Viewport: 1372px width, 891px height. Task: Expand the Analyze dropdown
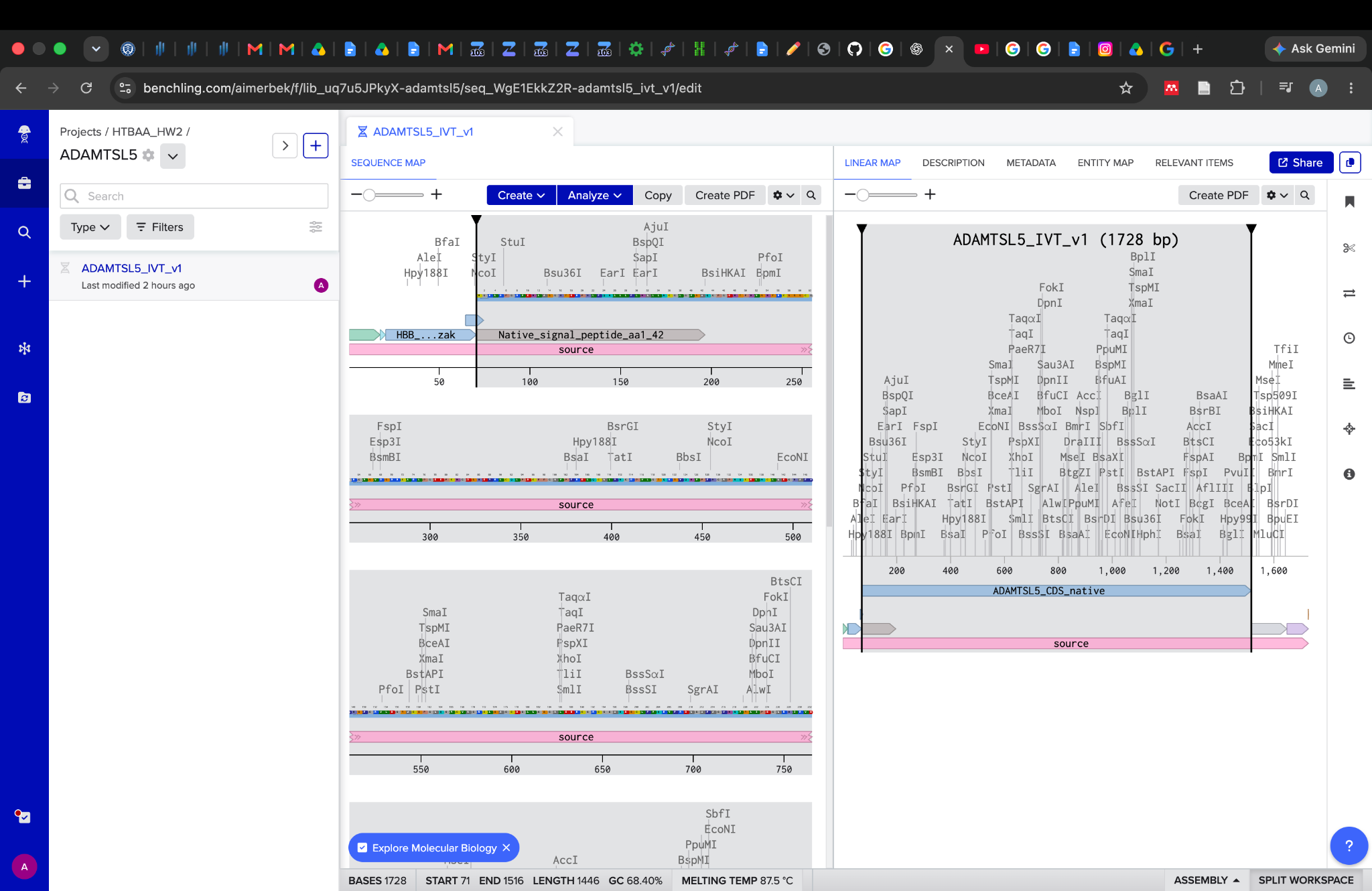coord(594,195)
